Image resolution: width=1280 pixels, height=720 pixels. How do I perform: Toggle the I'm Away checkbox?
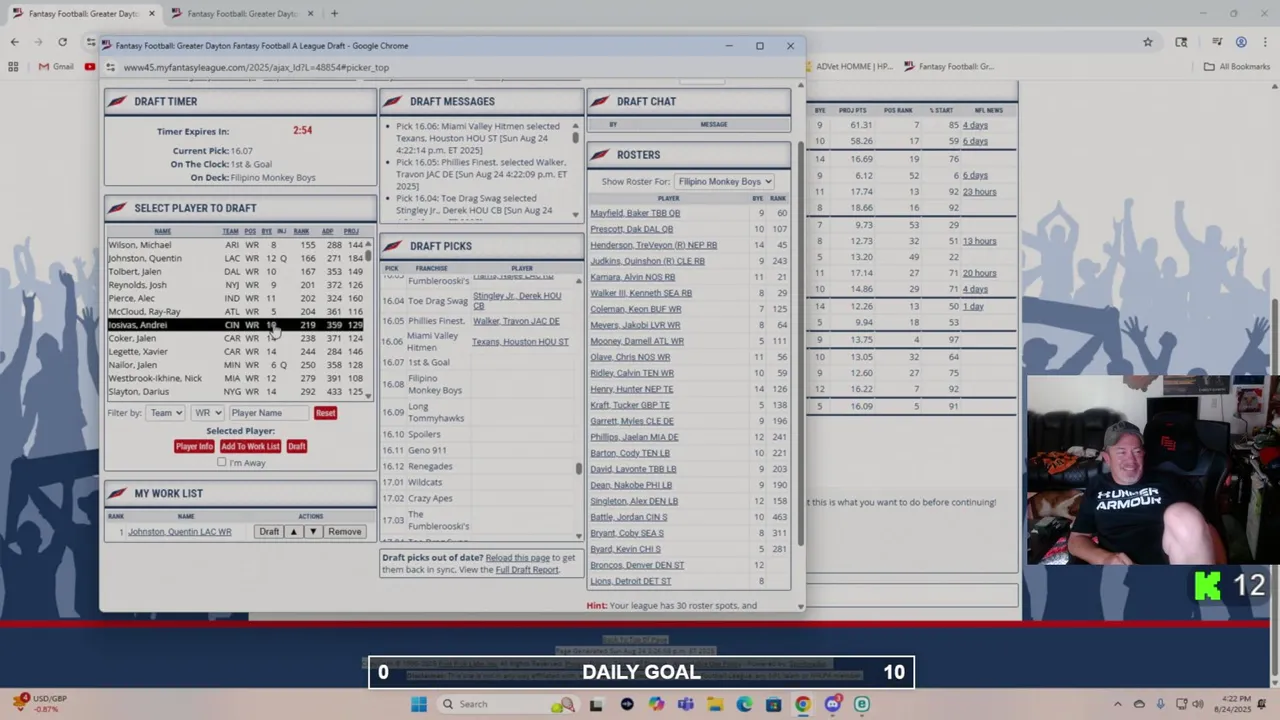tap(222, 463)
